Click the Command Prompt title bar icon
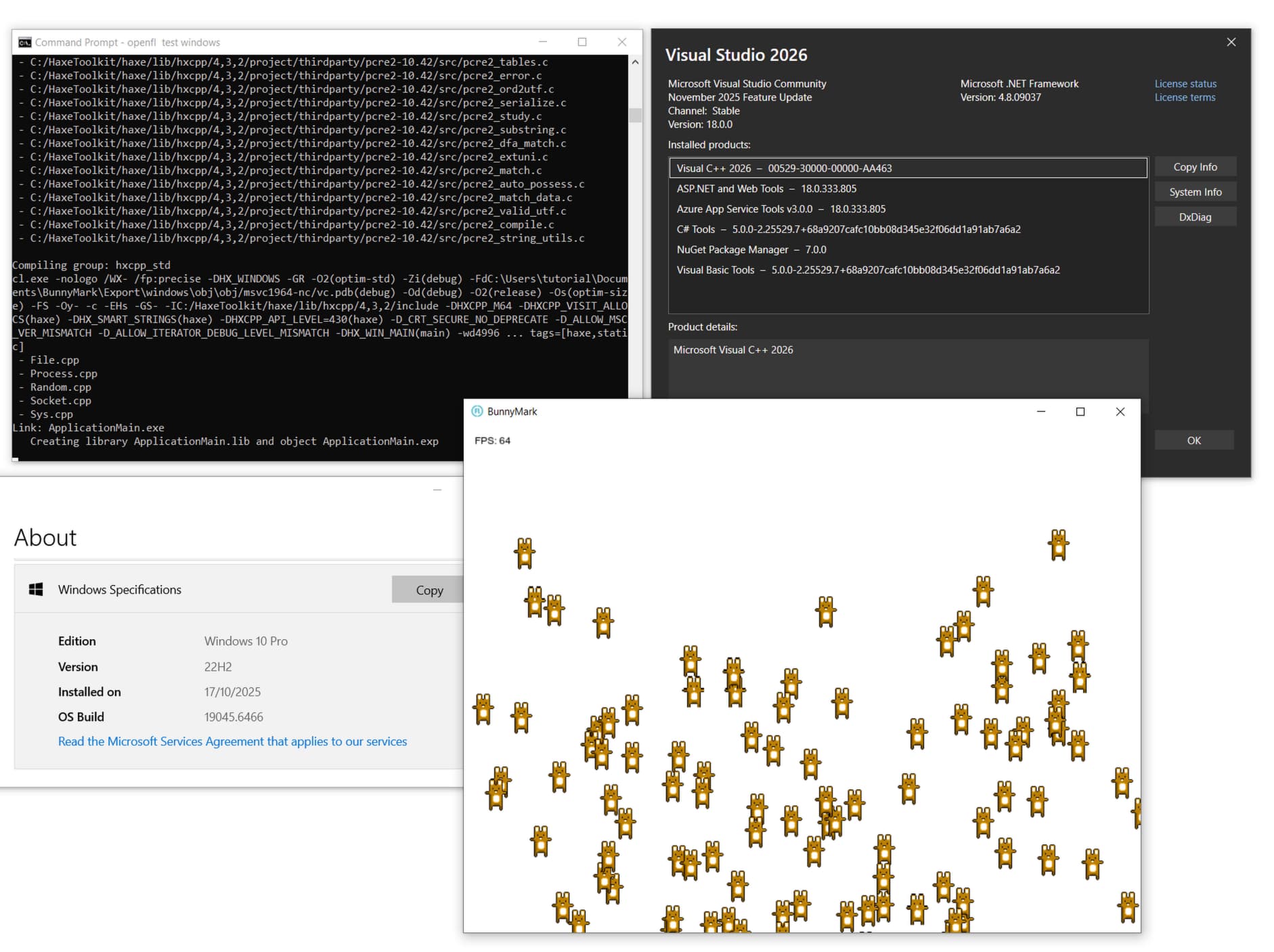Screen dimensions: 1274x952 click(x=25, y=42)
